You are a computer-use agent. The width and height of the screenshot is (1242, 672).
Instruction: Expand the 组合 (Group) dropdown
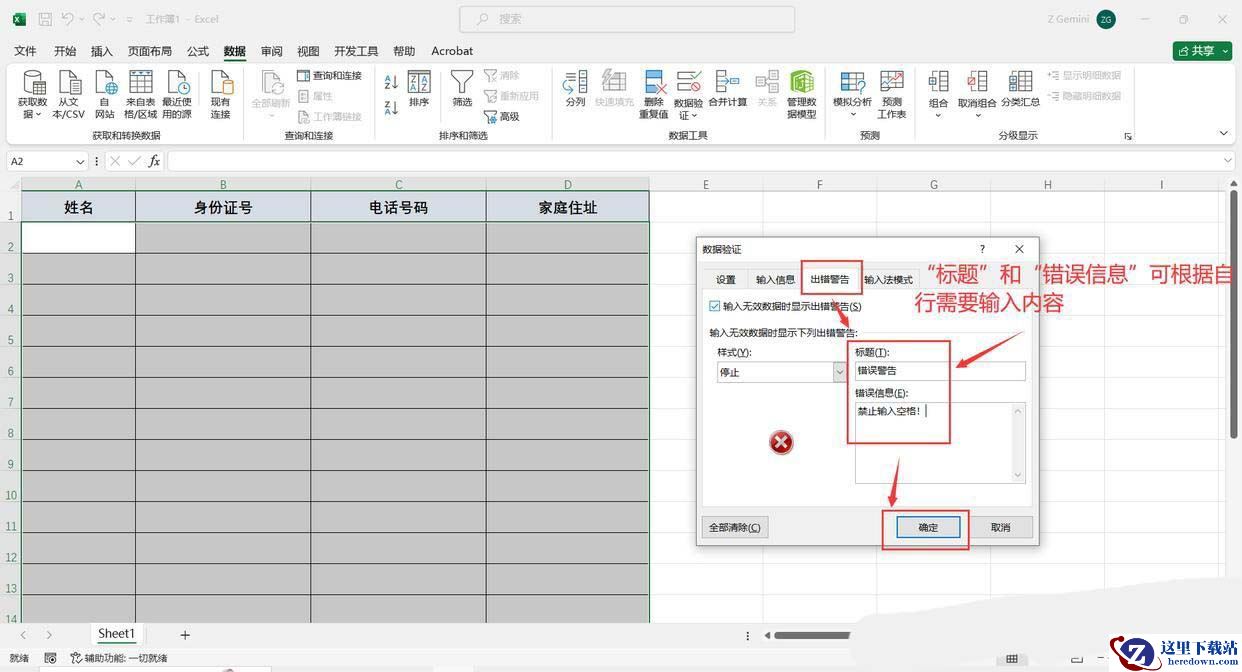pyautogui.click(x=938, y=114)
